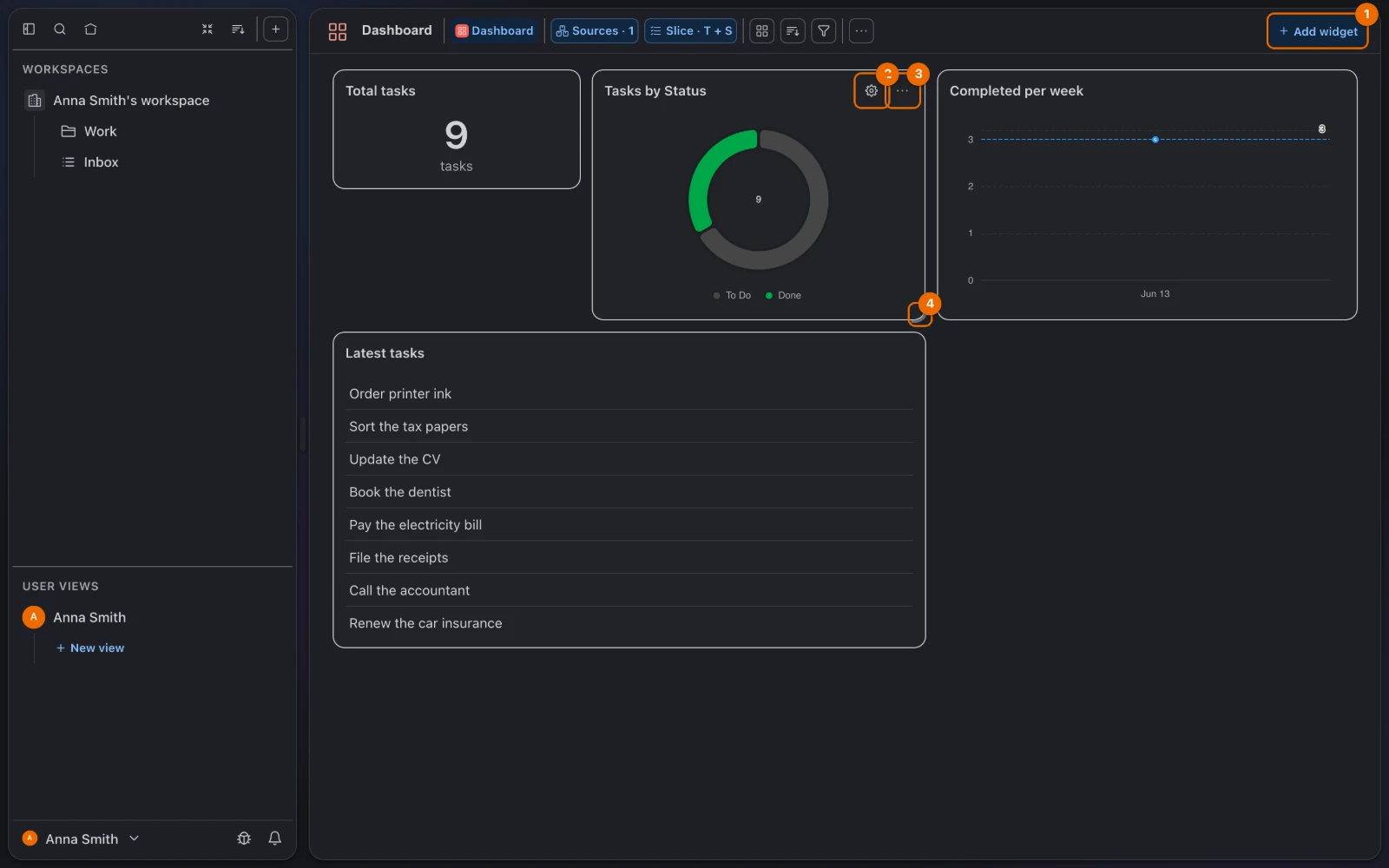Open the bug report icon
1389x868 pixels.
(244, 838)
